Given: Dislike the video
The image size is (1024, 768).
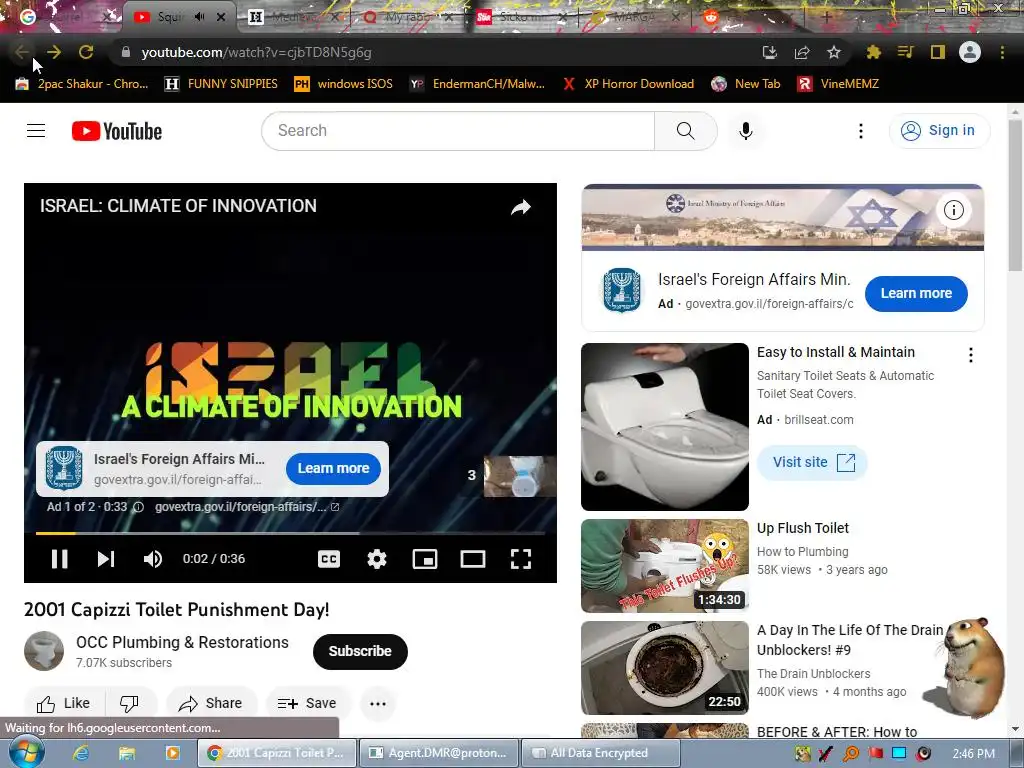Looking at the screenshot, I should pos(129,703).
